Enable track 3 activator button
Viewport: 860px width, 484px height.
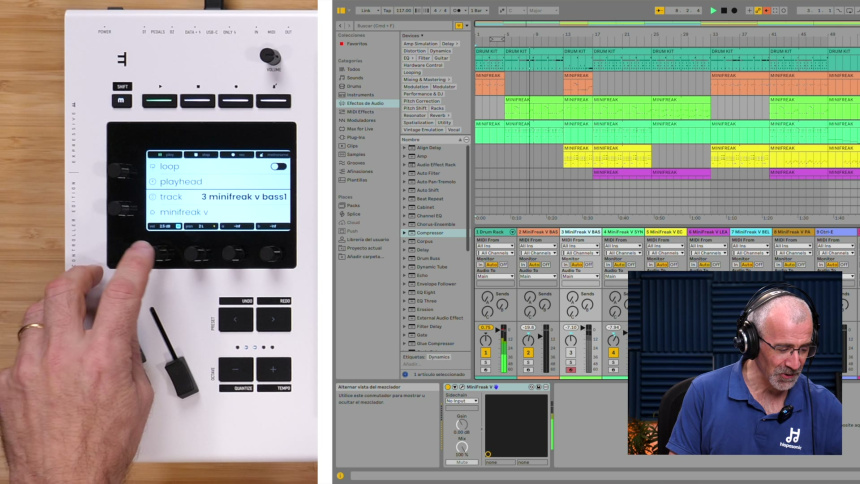pyautogui.click(x=570, y=353)
